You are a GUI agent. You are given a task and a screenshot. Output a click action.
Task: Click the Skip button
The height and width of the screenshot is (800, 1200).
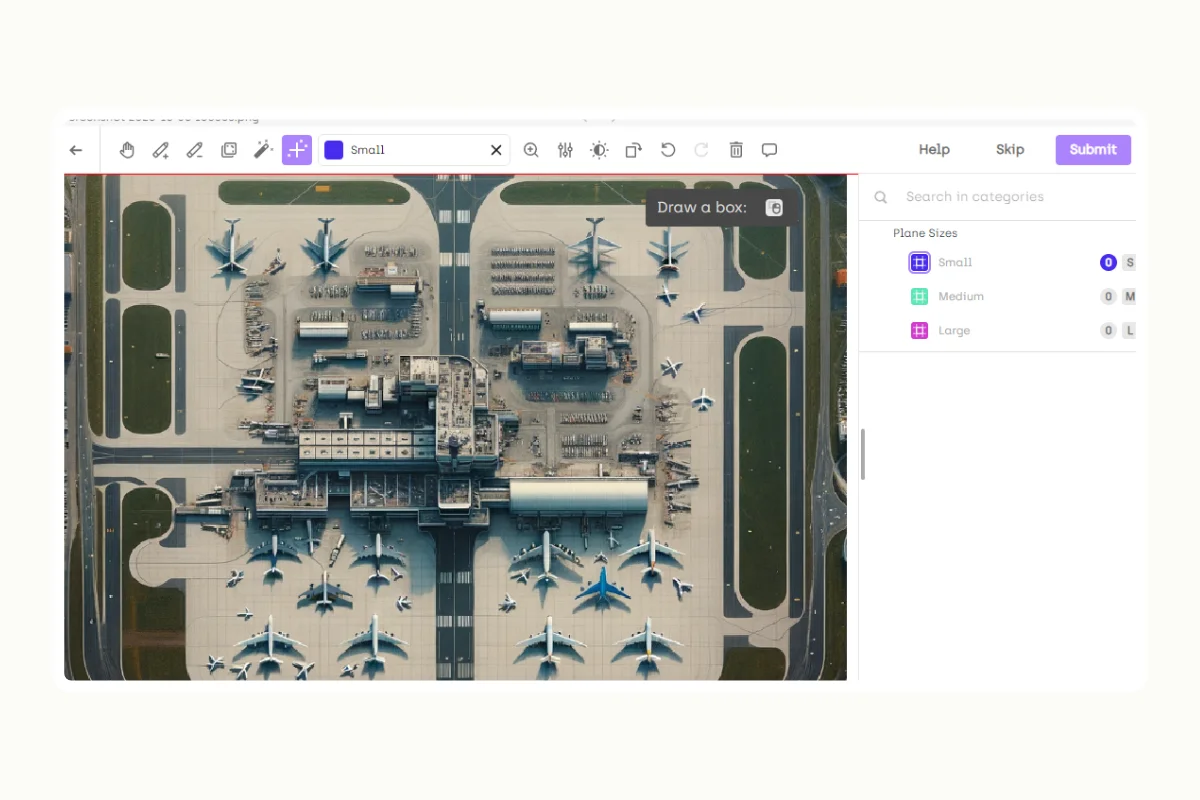point(1010,150)
